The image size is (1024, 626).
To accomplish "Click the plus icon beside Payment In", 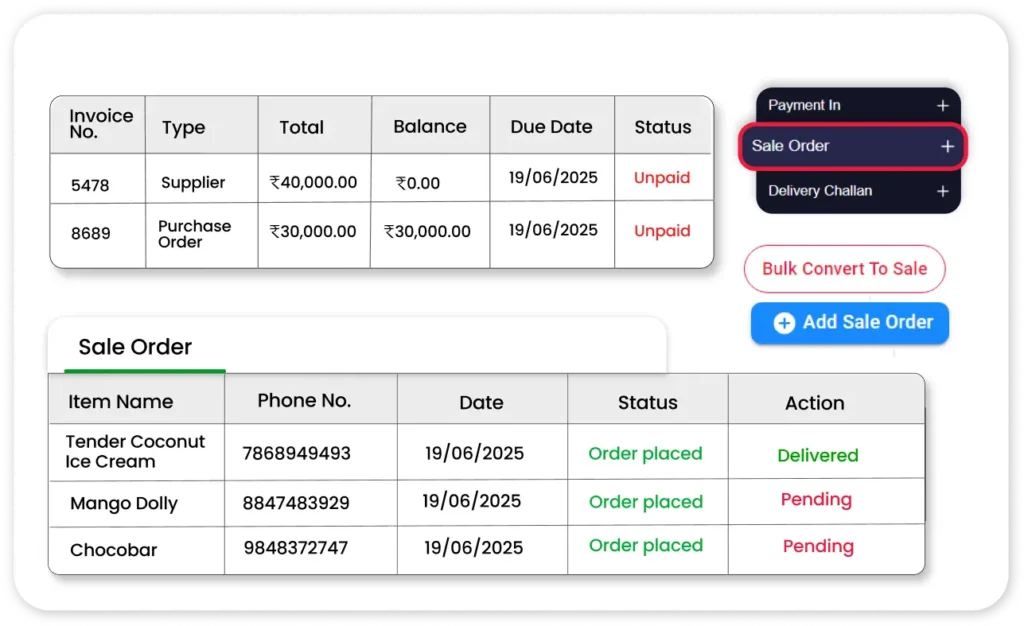I will coord(942,106).
